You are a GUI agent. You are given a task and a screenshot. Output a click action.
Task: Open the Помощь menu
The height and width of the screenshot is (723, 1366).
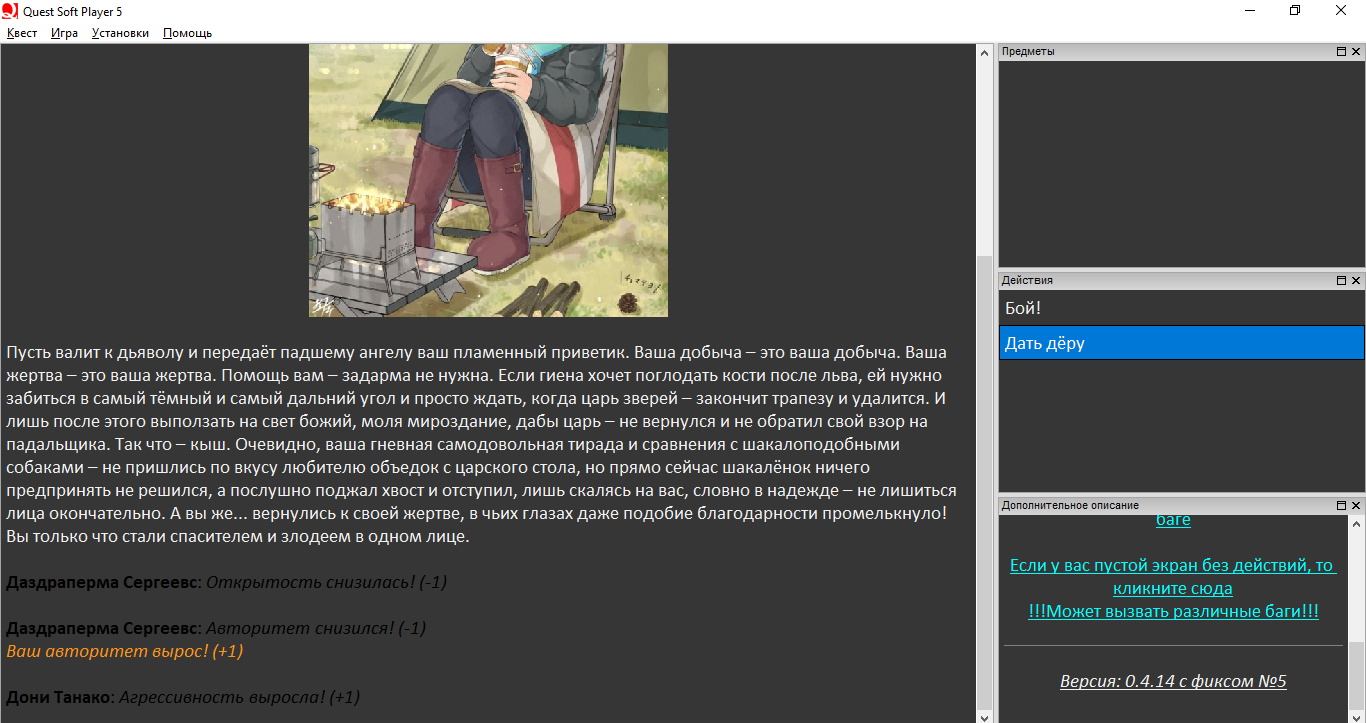[x=187, y=33]
